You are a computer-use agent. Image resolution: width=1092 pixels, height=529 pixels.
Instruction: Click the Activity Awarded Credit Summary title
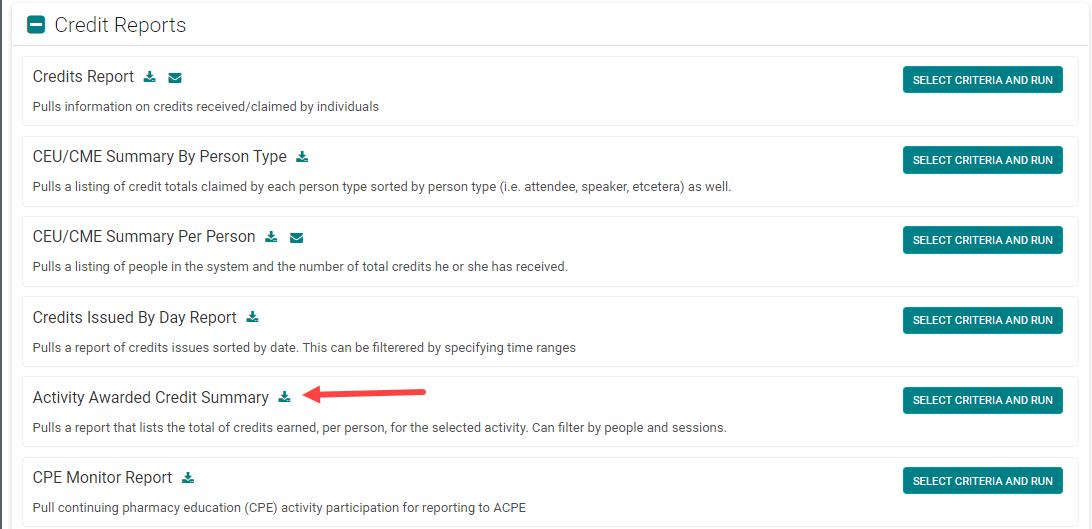150,398
